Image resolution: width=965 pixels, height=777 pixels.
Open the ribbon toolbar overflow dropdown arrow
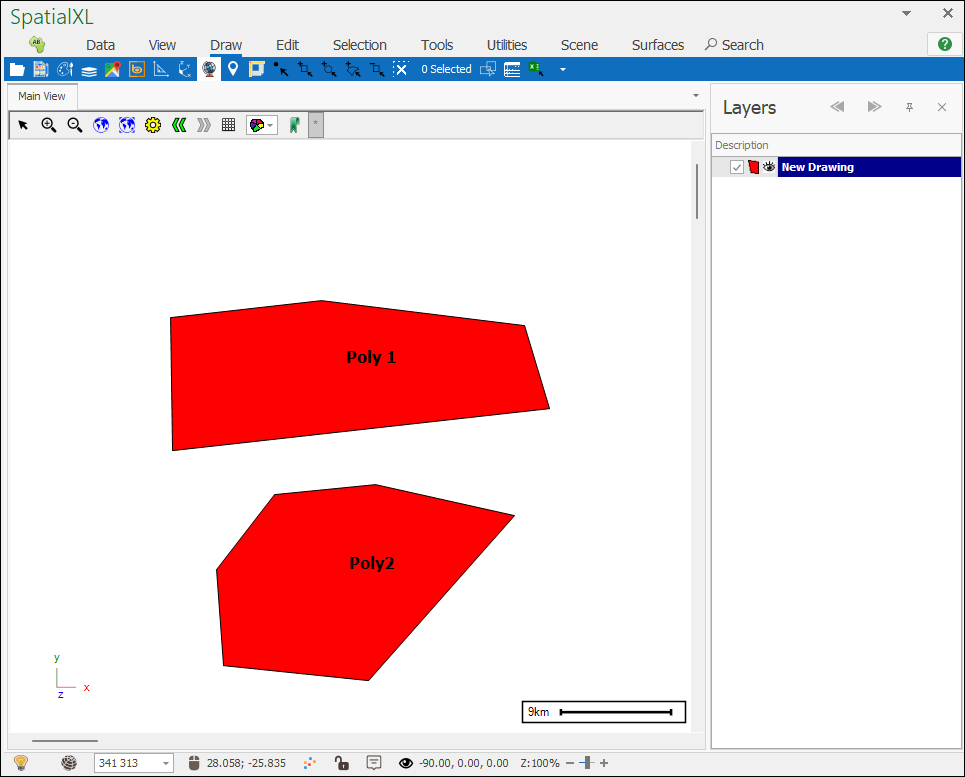[562, 69]
